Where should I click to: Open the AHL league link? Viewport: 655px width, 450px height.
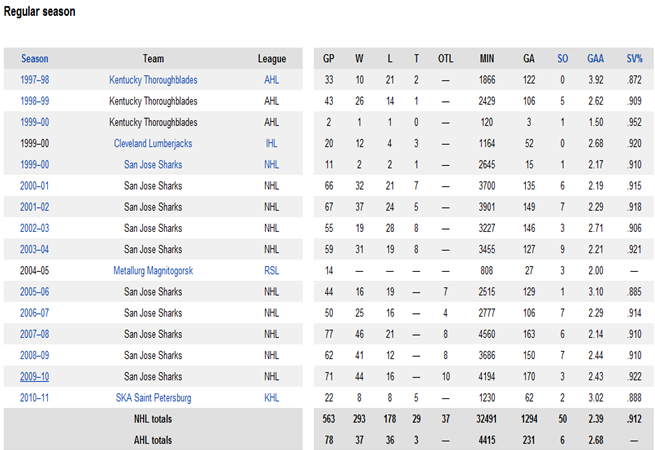(272, 79)
